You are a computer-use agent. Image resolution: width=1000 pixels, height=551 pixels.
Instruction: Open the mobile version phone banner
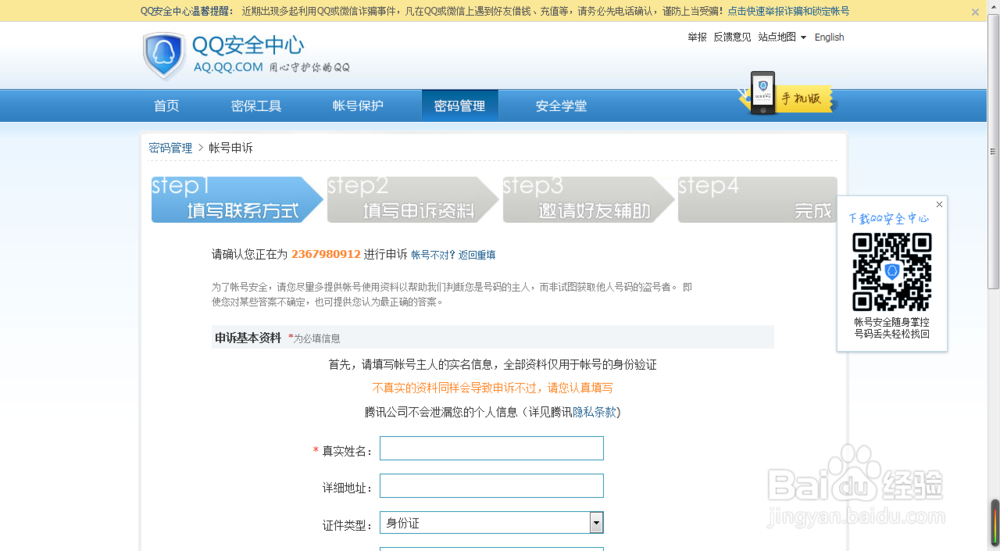pos(786,94)
